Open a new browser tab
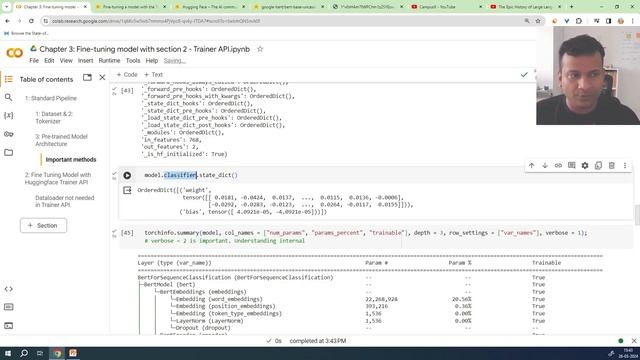This screenshot has width=640, height=360. (571, 7)
